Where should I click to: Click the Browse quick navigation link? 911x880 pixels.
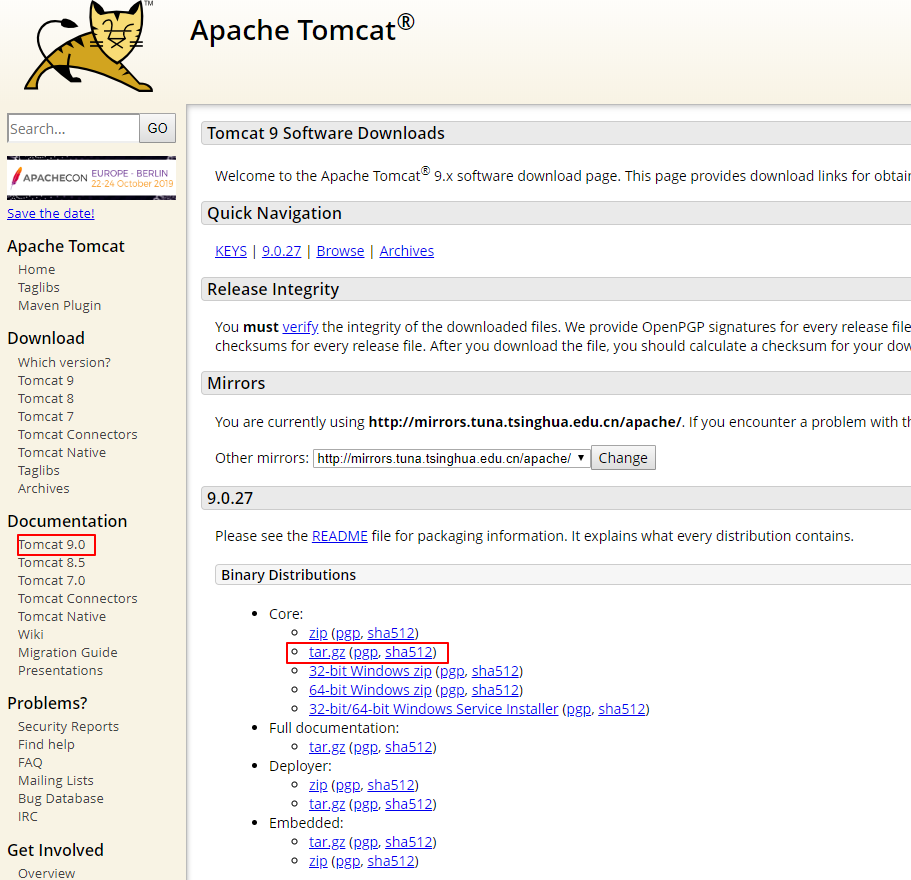(x=340, y=251)
